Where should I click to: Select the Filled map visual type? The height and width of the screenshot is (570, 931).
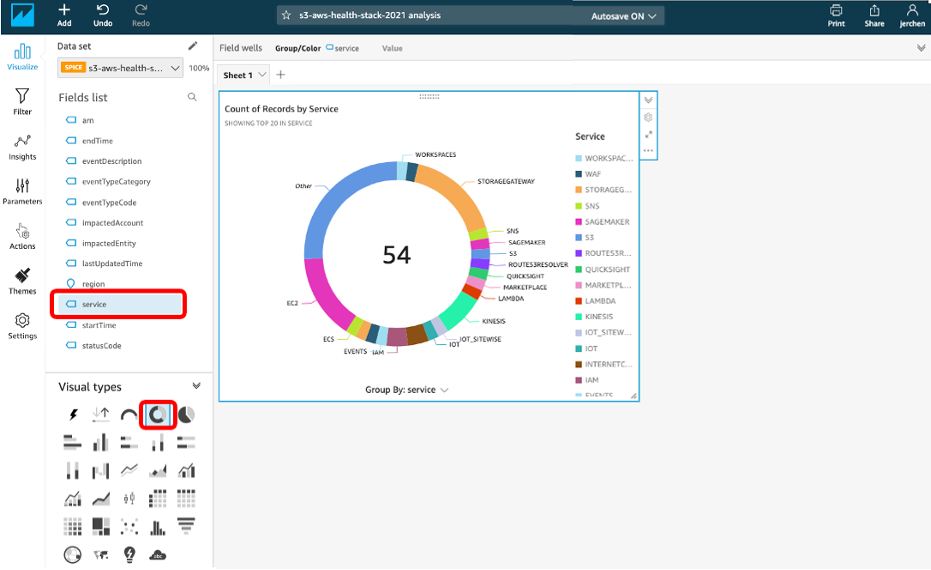click(101, 555)
